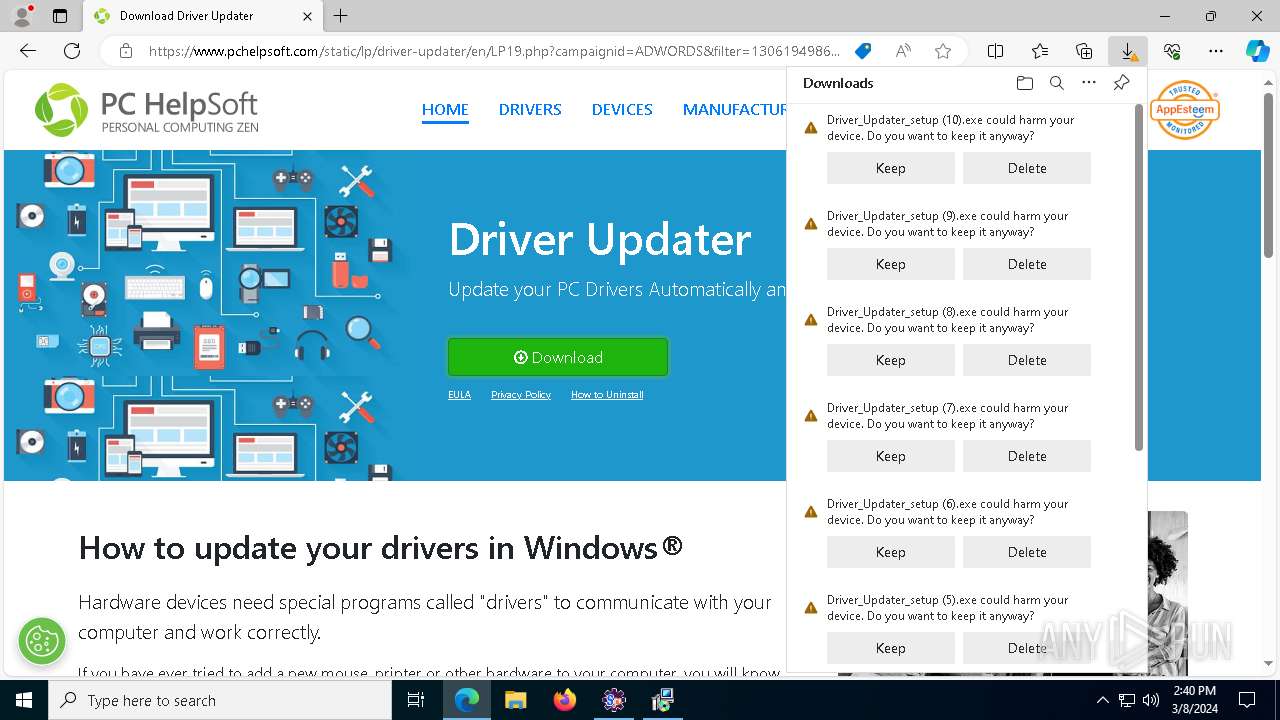
Task: Open the volume control tray icon
Action: pos(1151,700)
